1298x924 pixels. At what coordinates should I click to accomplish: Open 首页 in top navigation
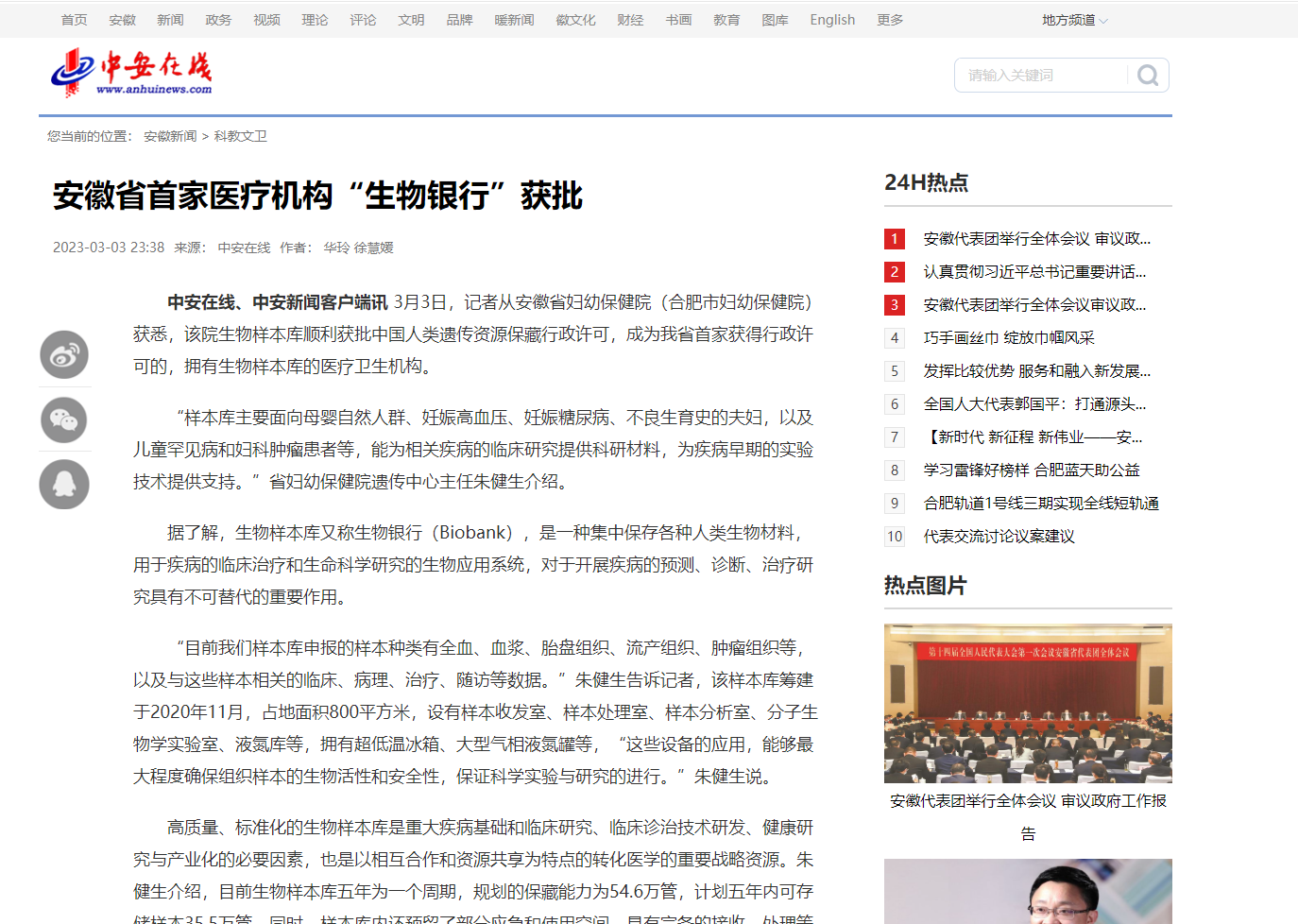[75, 20]
